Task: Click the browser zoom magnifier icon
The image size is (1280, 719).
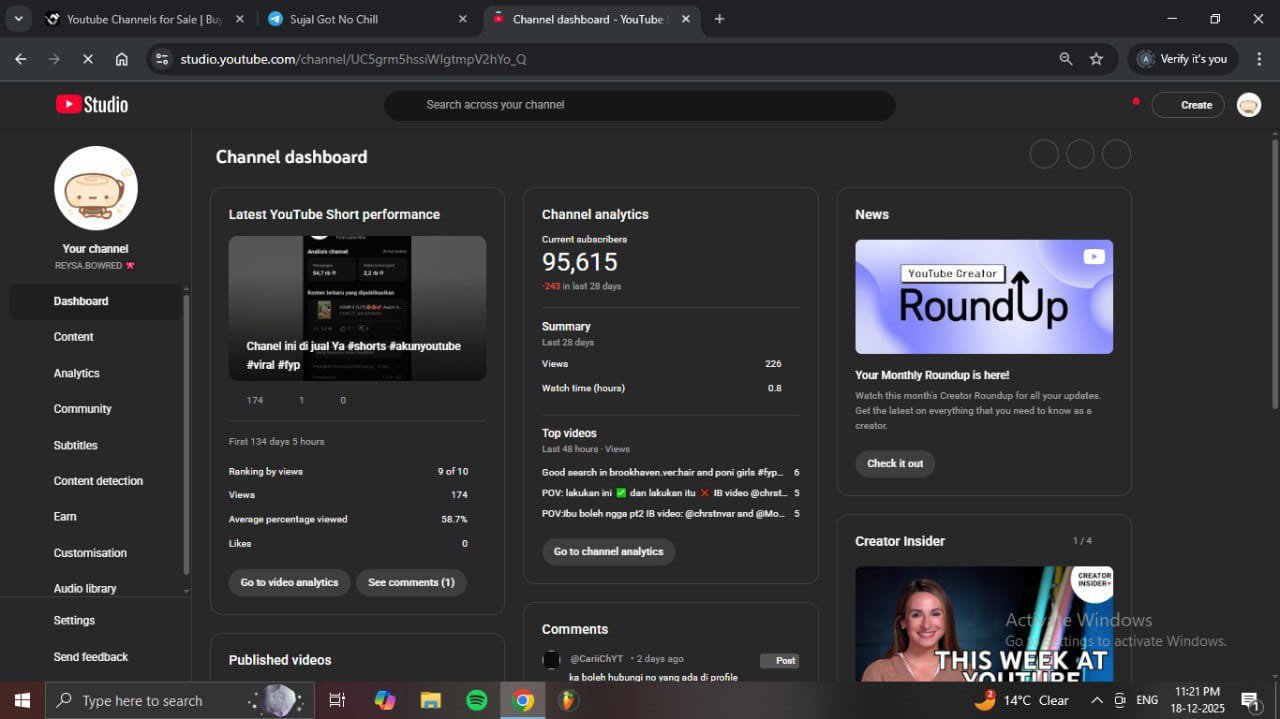Action: 1066,59
